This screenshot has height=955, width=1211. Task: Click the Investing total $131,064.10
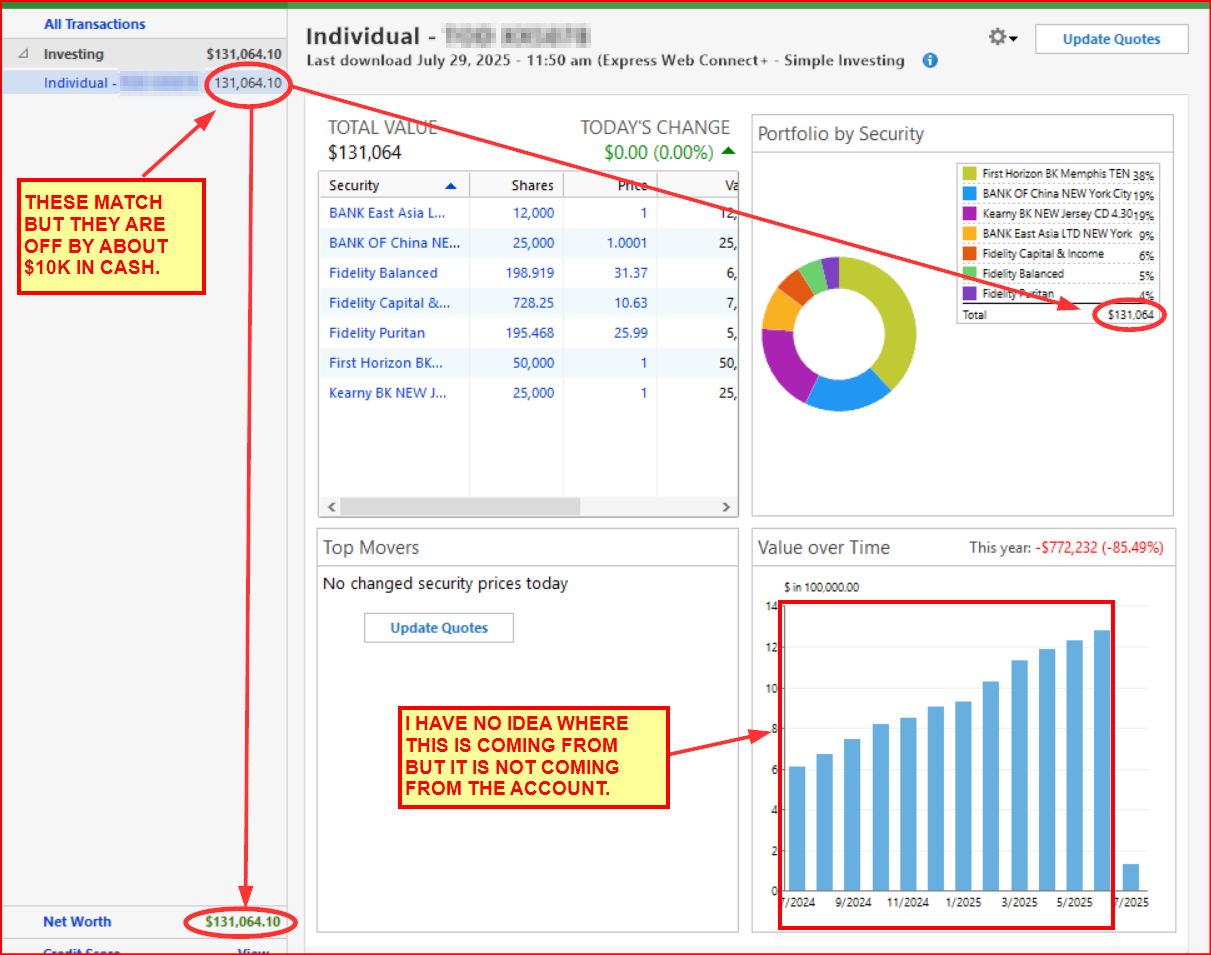[243, 54]
